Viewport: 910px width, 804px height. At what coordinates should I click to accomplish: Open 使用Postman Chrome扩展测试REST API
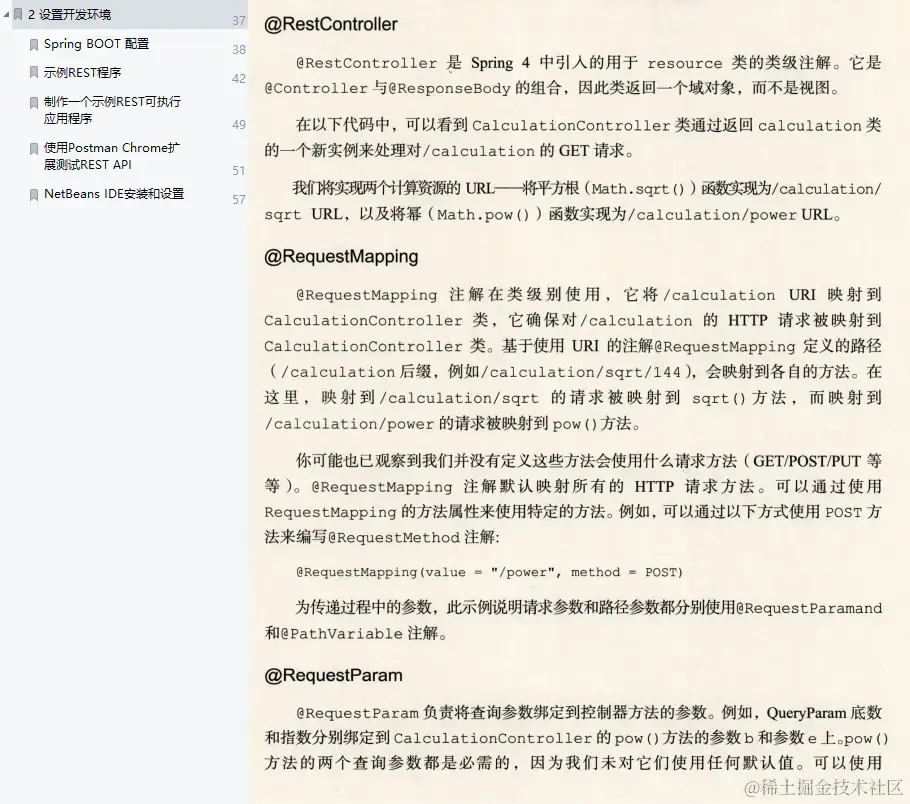coord(115,156)
